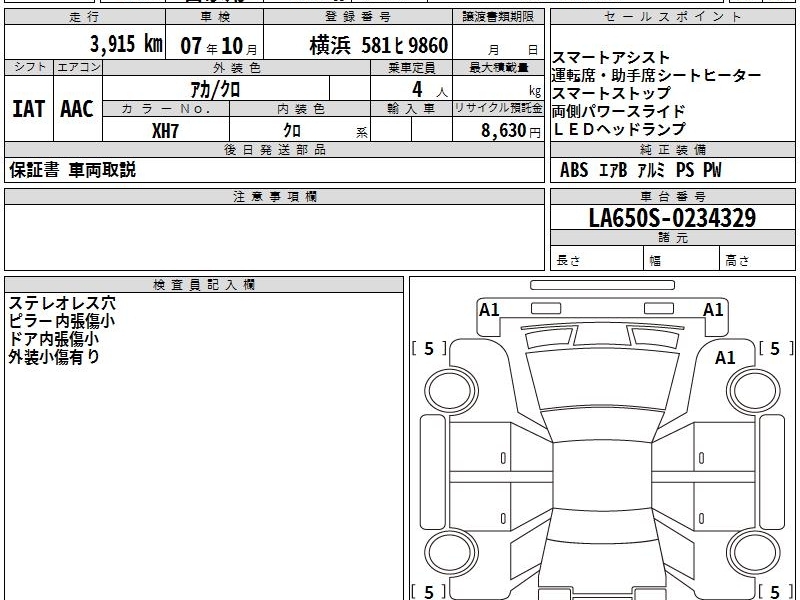Click the 走行 column header

click(85, 17)
